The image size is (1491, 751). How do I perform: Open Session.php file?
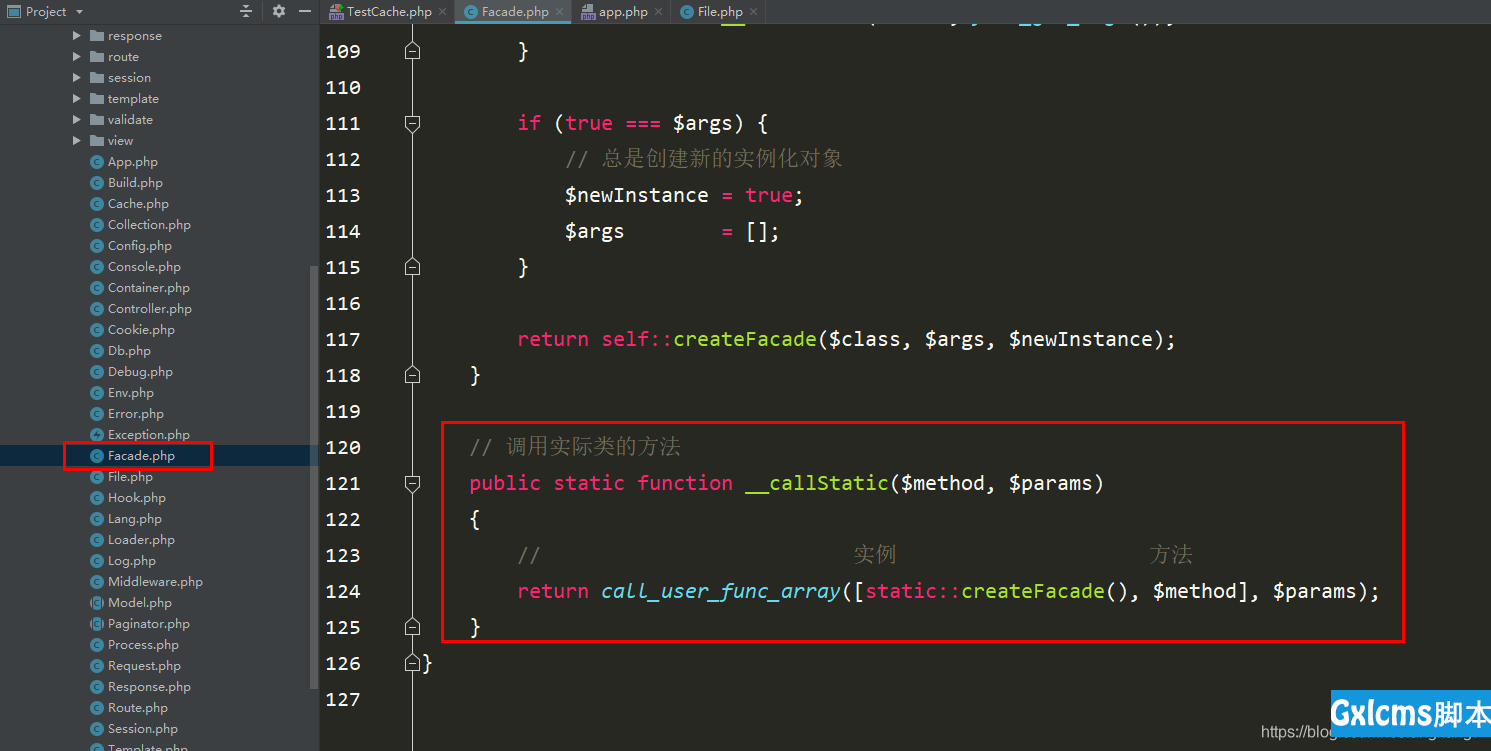coord(143,729)
